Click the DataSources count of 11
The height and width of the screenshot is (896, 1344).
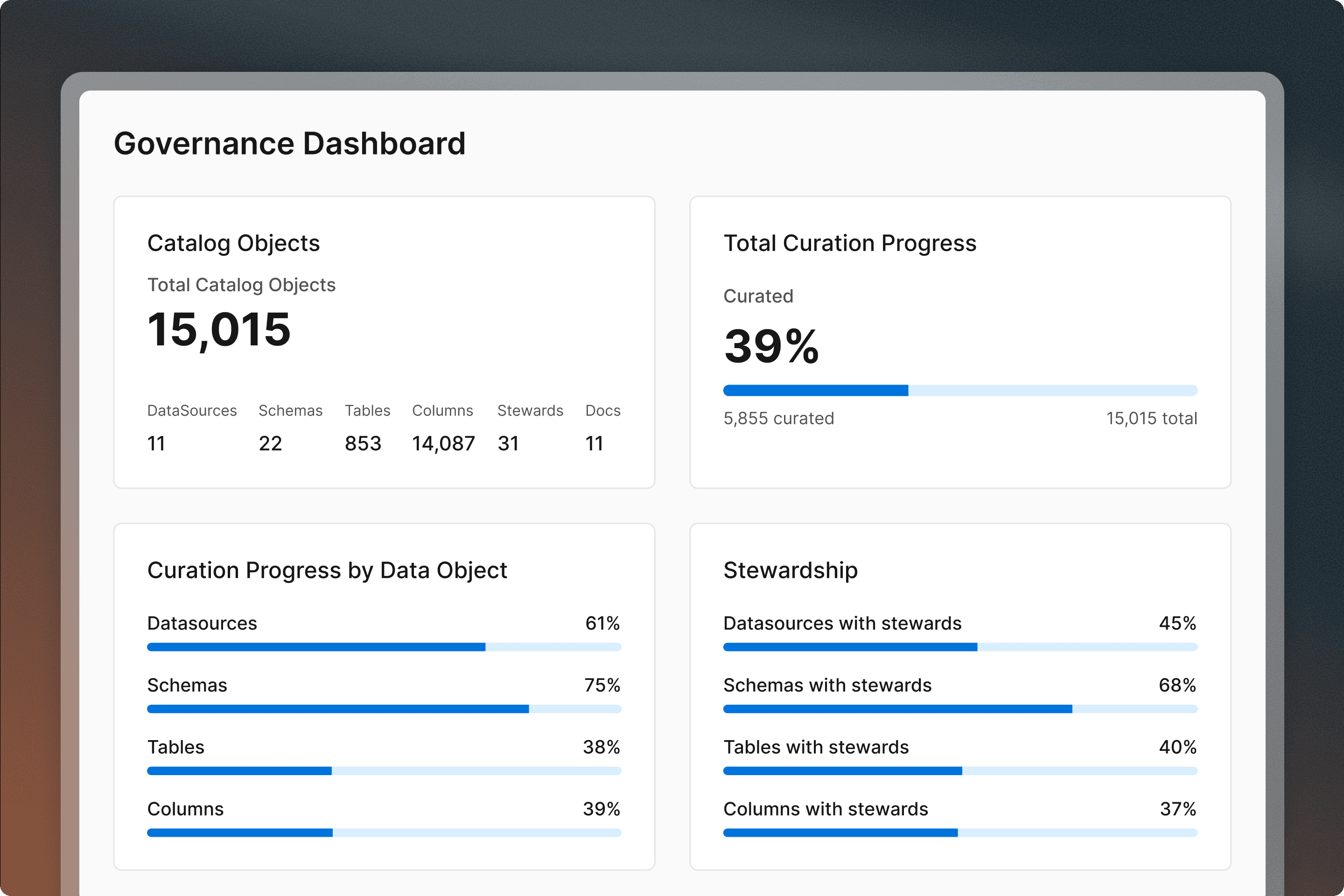point(156,443)
